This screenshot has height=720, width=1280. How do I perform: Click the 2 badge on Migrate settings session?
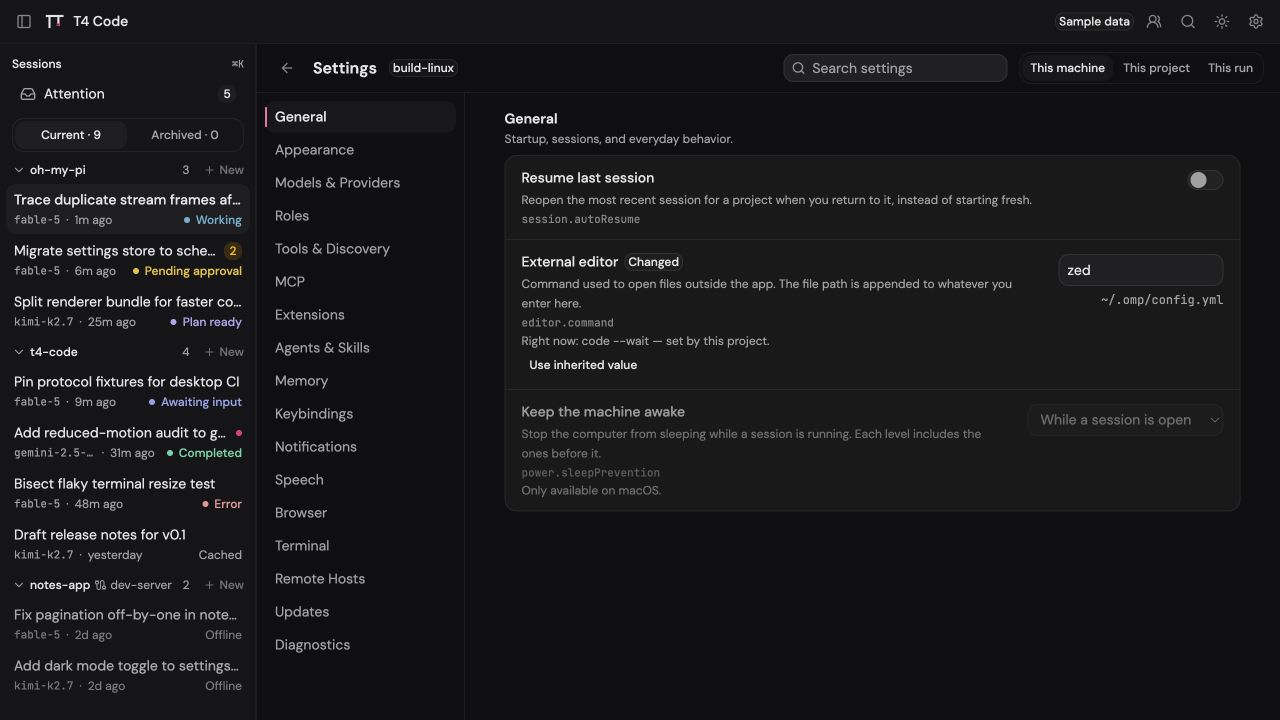tap(233, 251)
